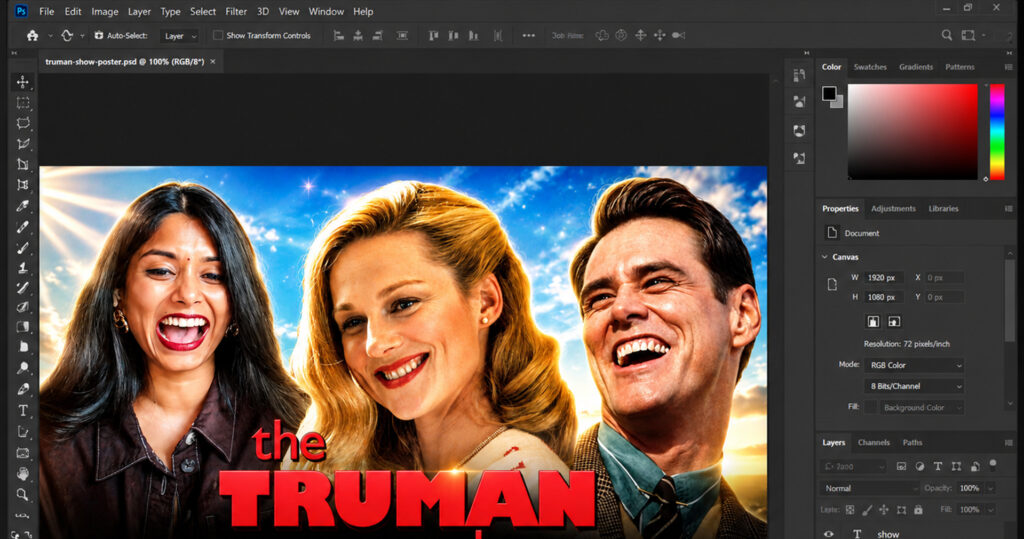The image size is (1024, 539).
Task: Open the three-dots more align options
Action: point(528,36)
